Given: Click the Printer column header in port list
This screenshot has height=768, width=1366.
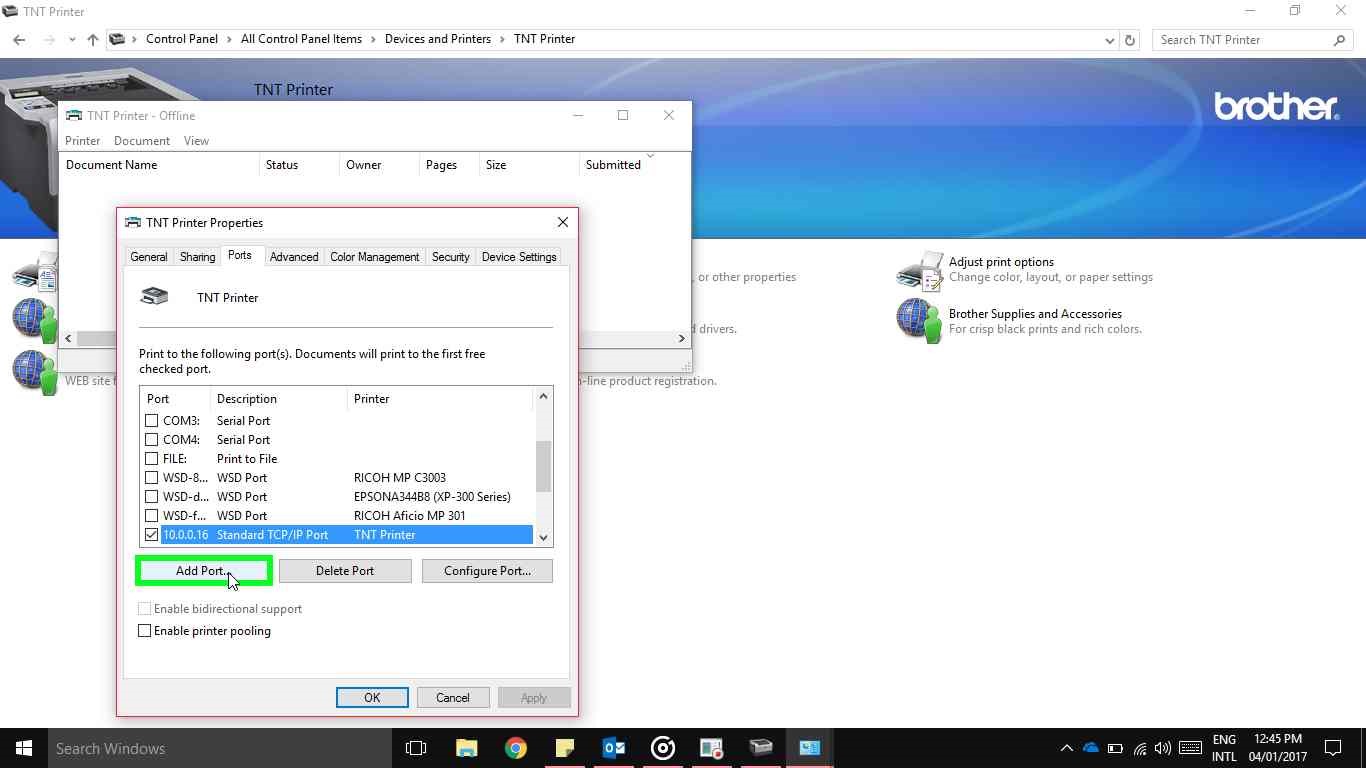Looking at the screenshot, I should 440,399.
